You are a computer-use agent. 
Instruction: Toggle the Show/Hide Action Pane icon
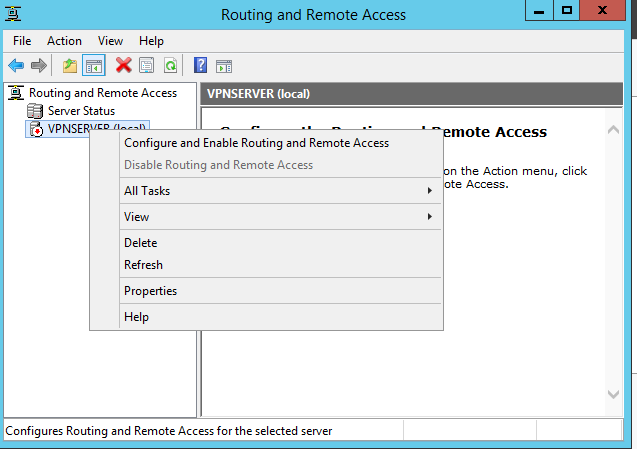tap(224, 65)
